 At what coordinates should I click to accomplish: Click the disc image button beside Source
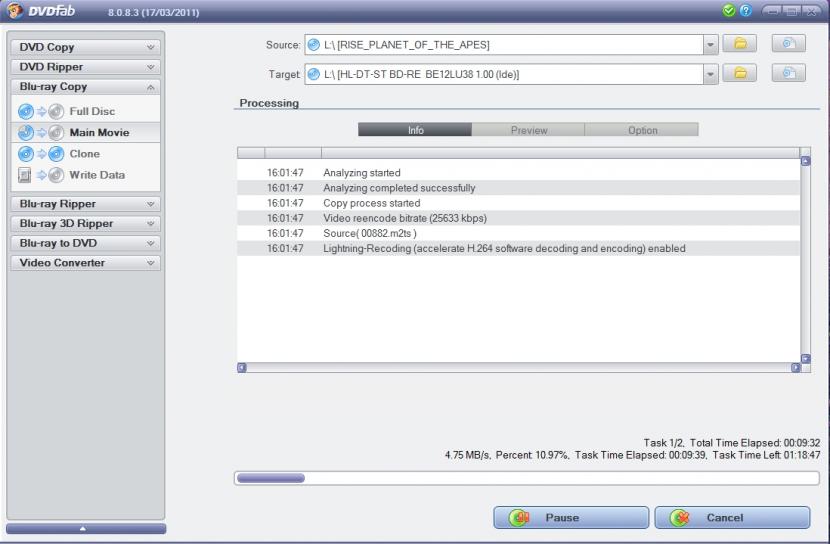(789, 43)
